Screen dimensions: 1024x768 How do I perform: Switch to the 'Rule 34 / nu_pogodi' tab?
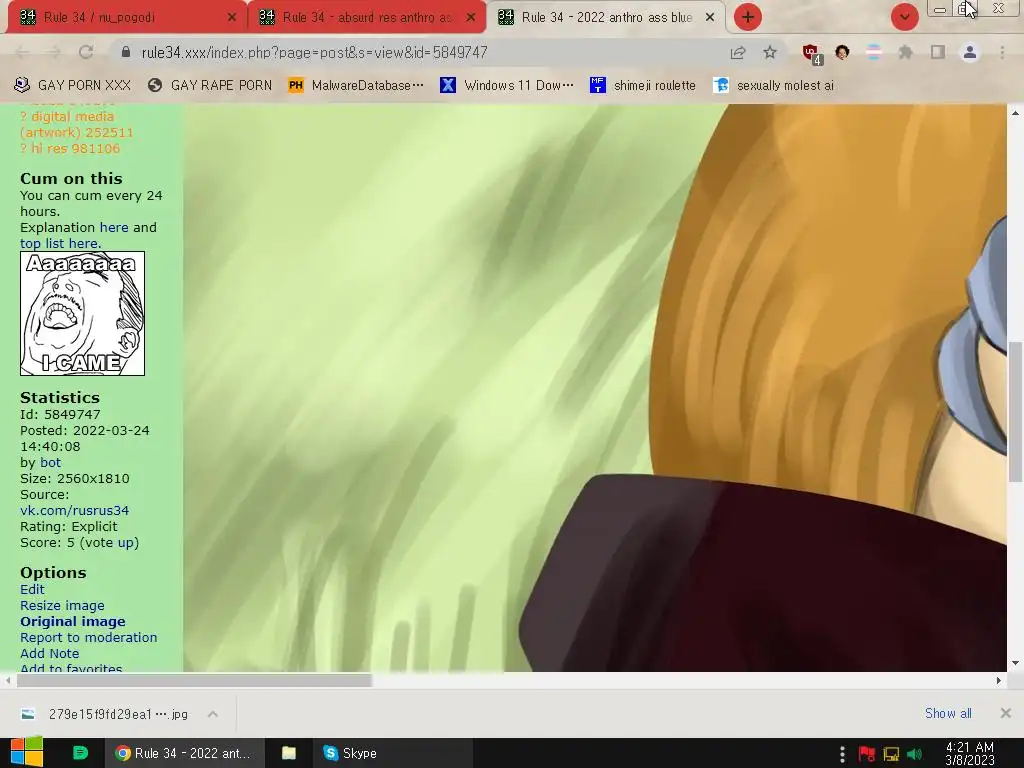click(x=122, y=18)
